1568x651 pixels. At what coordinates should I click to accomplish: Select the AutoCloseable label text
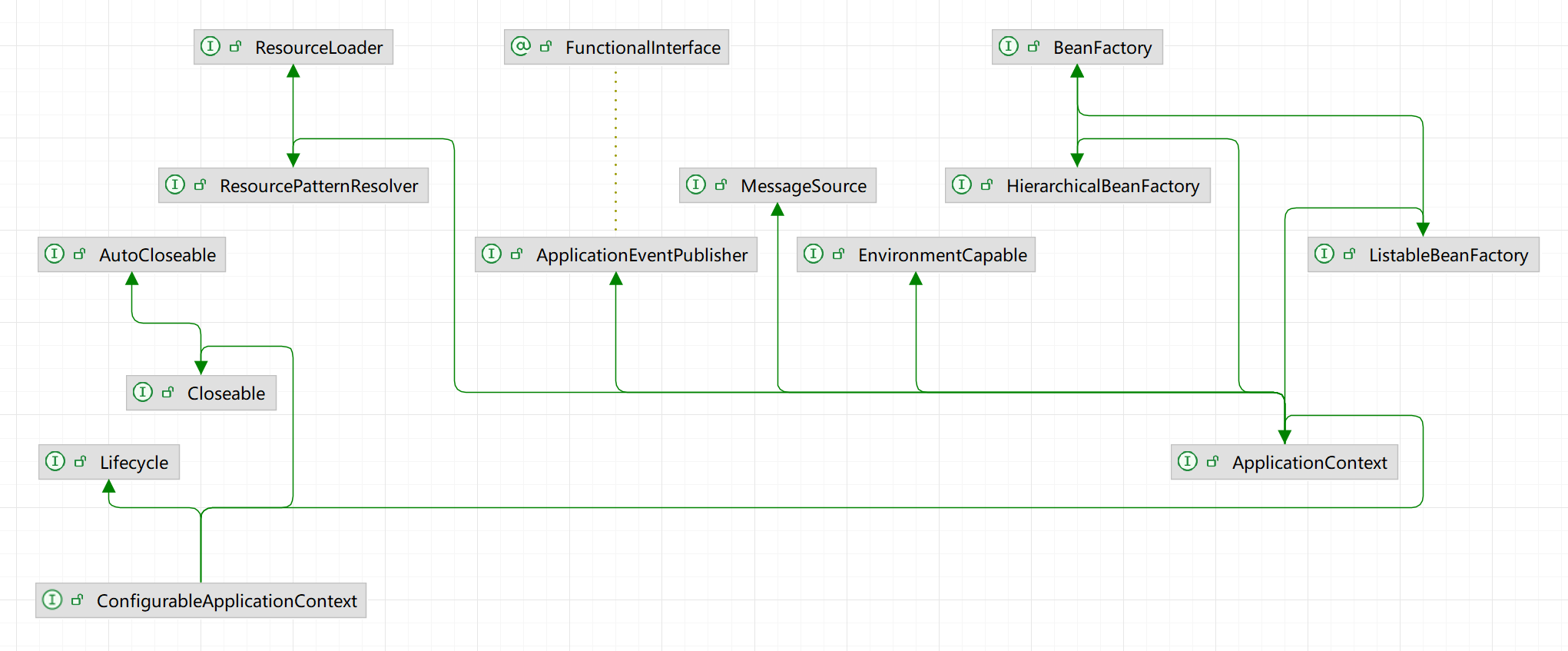coord(157,255)
